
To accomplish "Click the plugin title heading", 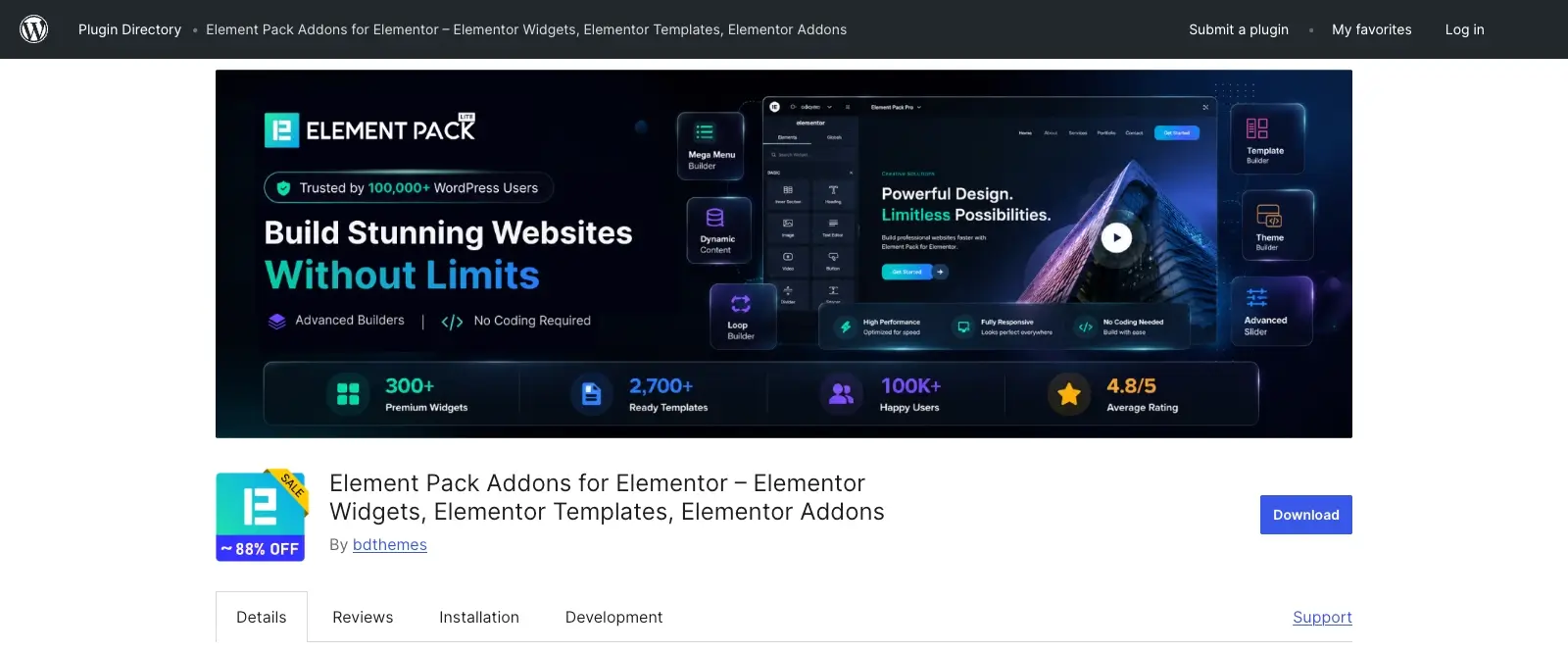I will [x=607, y=497].
